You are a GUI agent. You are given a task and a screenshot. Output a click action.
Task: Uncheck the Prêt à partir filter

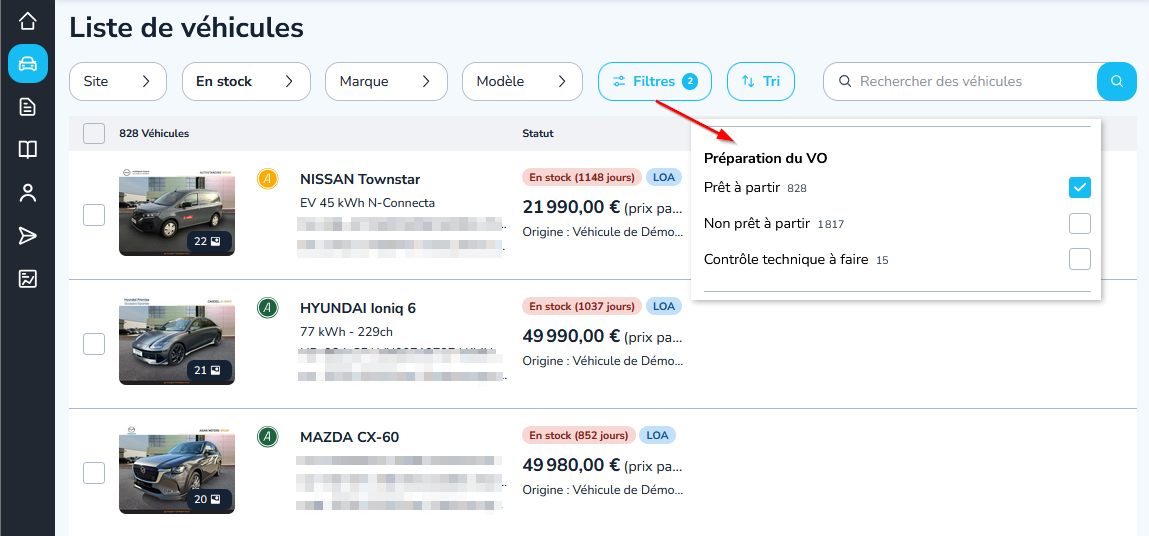point(1079,188)
